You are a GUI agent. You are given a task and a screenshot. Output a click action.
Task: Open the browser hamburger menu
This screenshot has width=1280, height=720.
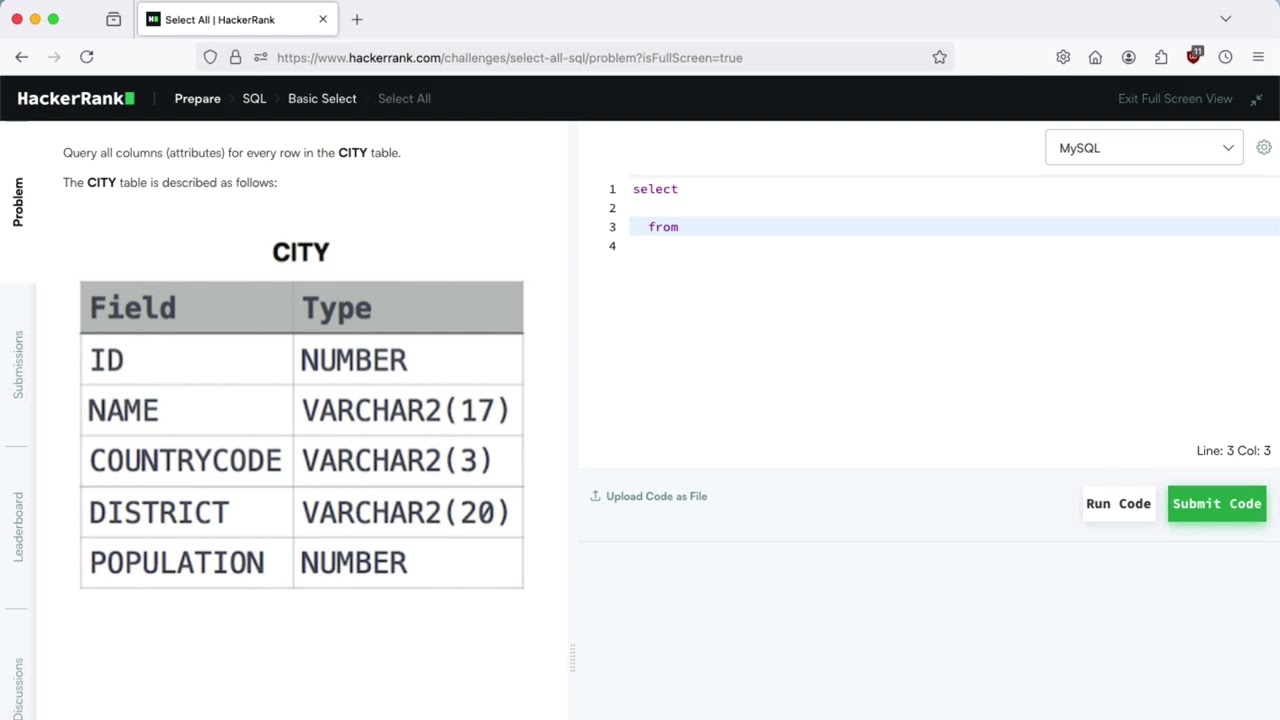tap(1258, 57)
